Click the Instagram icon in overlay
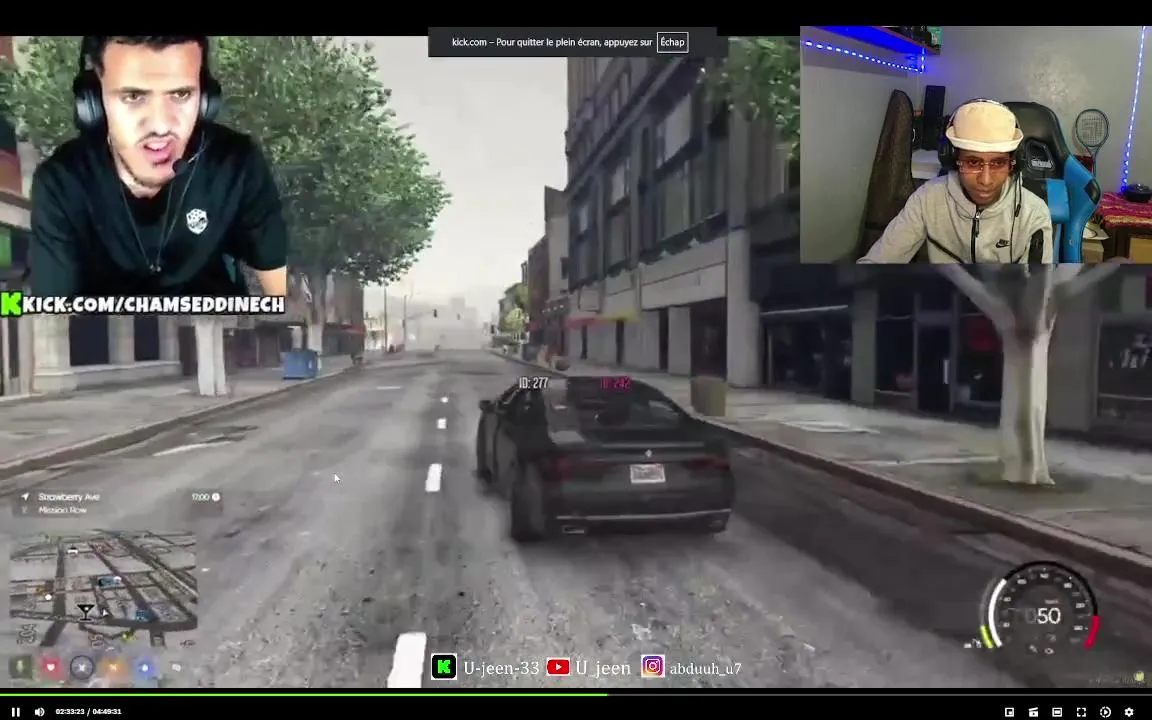The height and width of the screenshot is (720, 1152). [x=652, y=666]
